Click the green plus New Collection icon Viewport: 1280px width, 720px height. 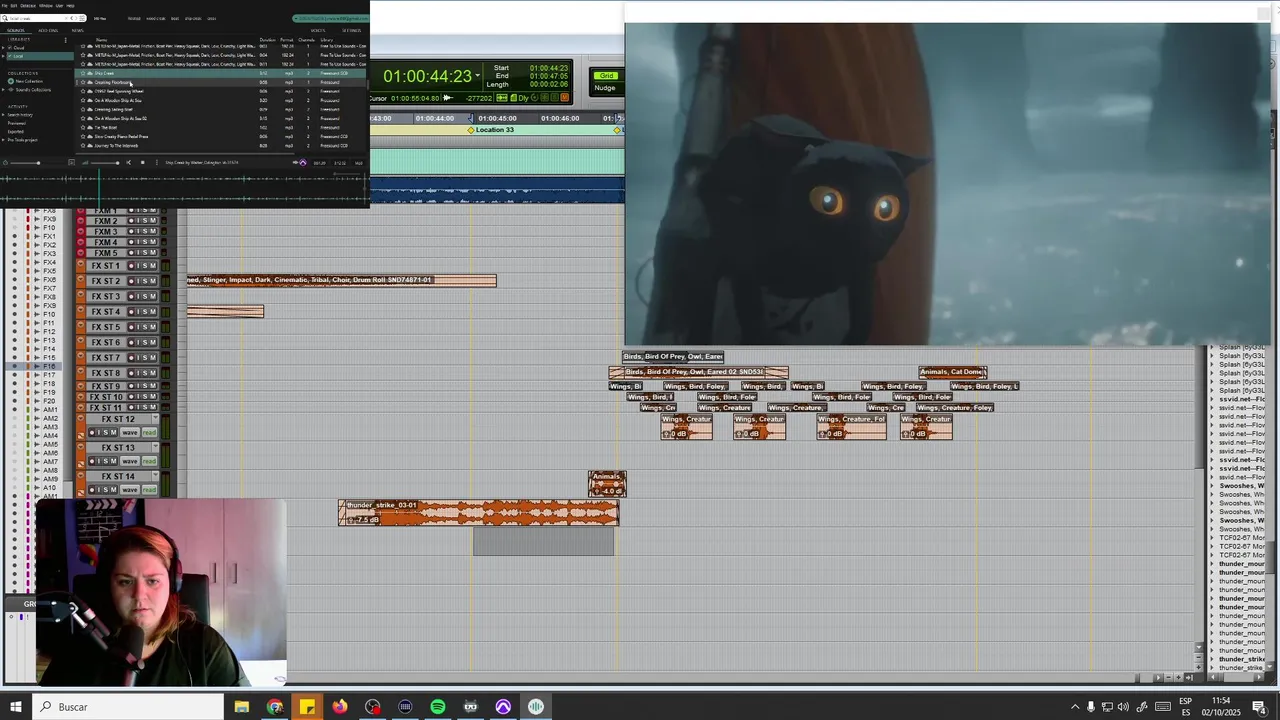tap(11, 81)
